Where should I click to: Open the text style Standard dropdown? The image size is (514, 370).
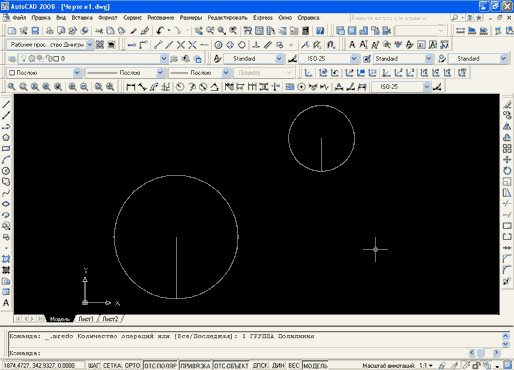click(x=279, y=59)
